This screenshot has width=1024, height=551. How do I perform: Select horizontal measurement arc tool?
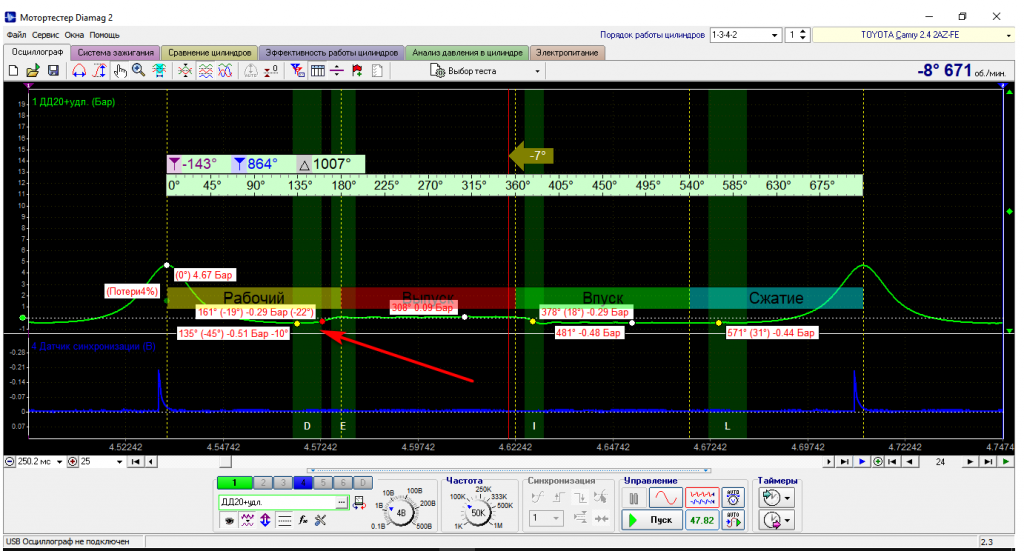coord(79,71)
